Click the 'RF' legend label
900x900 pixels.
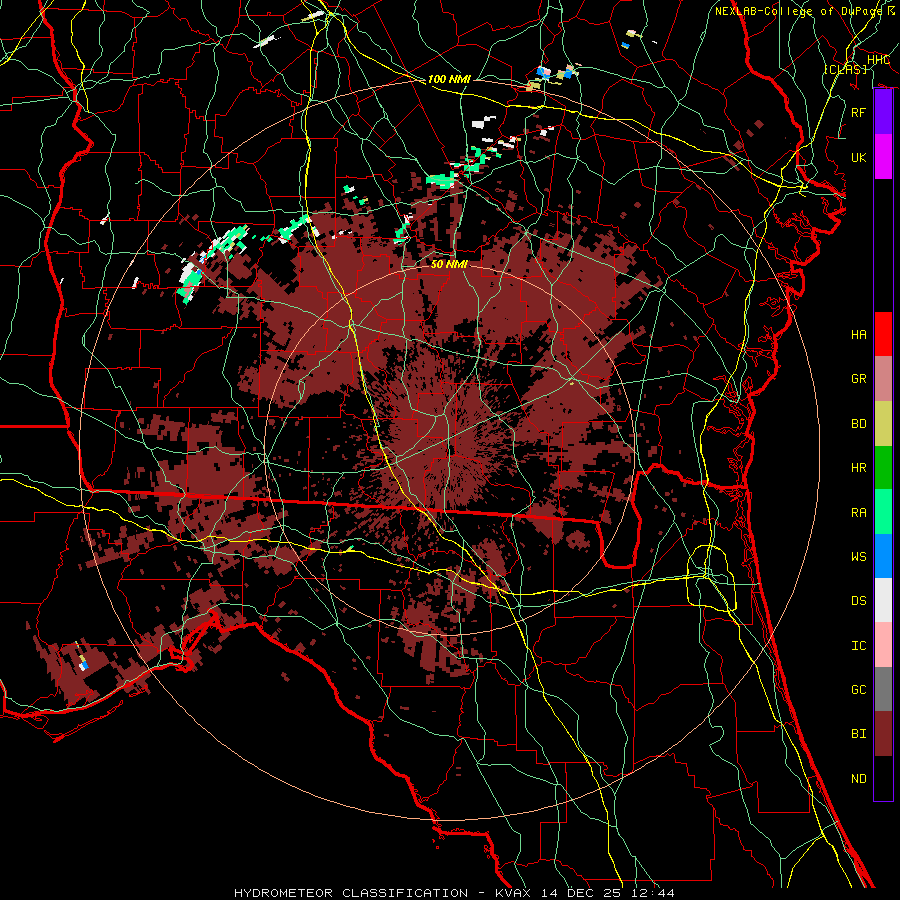tap(858, 112)
